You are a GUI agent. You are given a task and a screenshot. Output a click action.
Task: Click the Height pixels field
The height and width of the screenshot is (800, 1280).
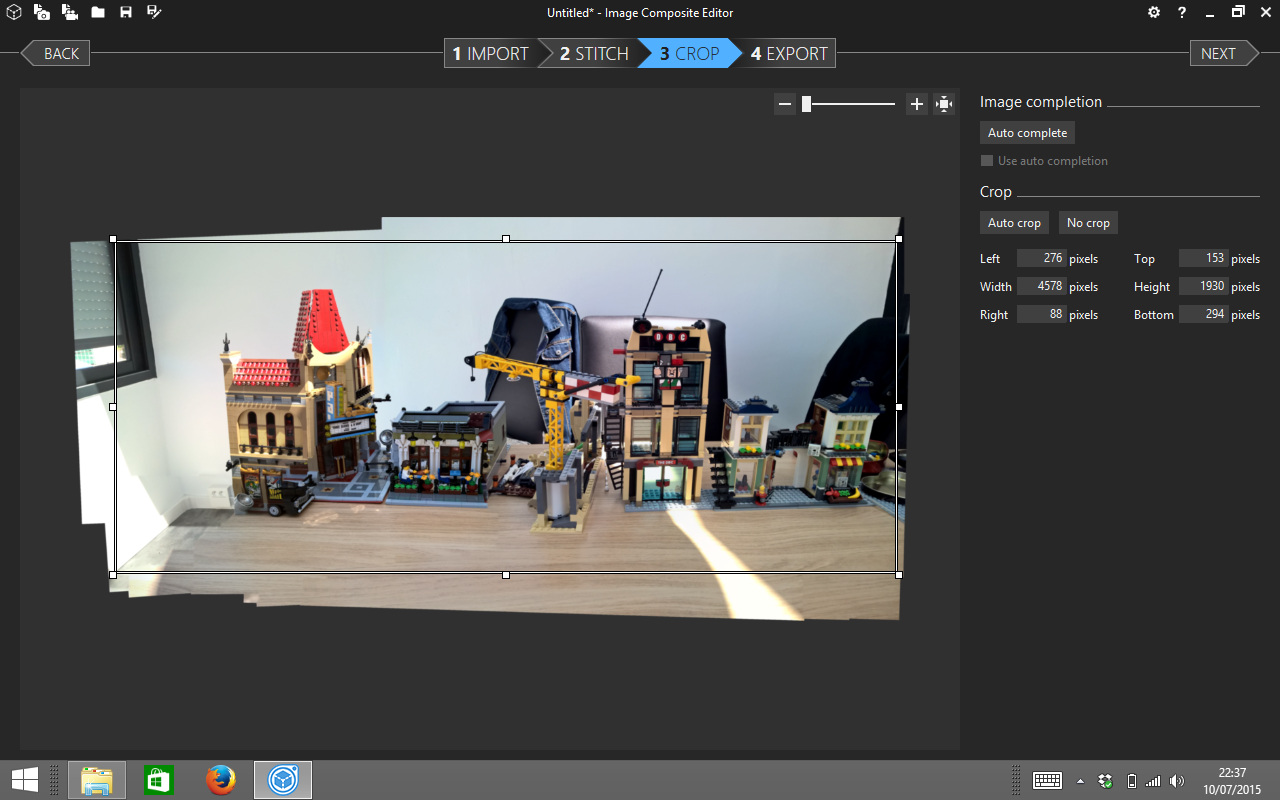(x=1203, y=286)
